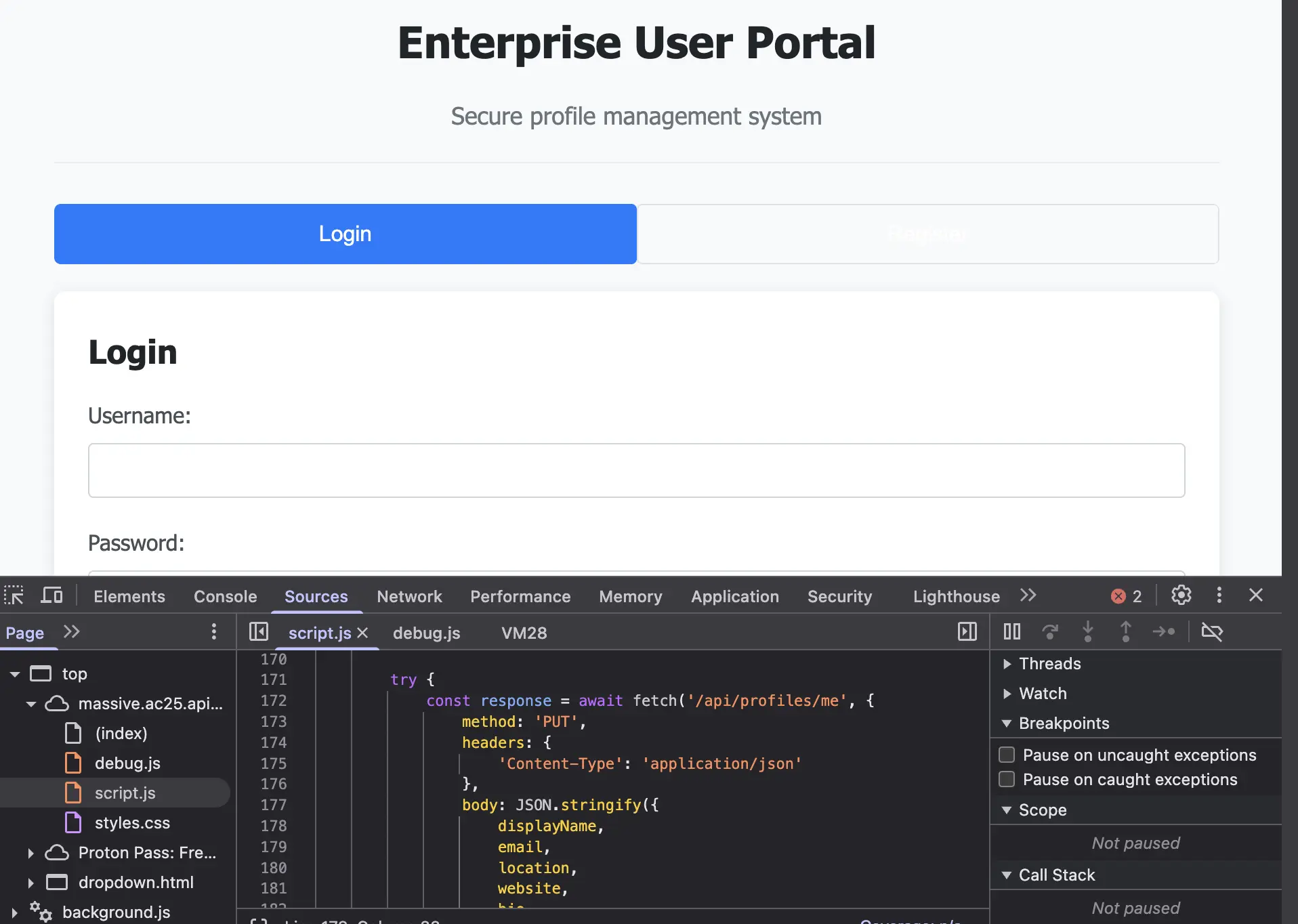Open the Application tab

tap(735, 596)
